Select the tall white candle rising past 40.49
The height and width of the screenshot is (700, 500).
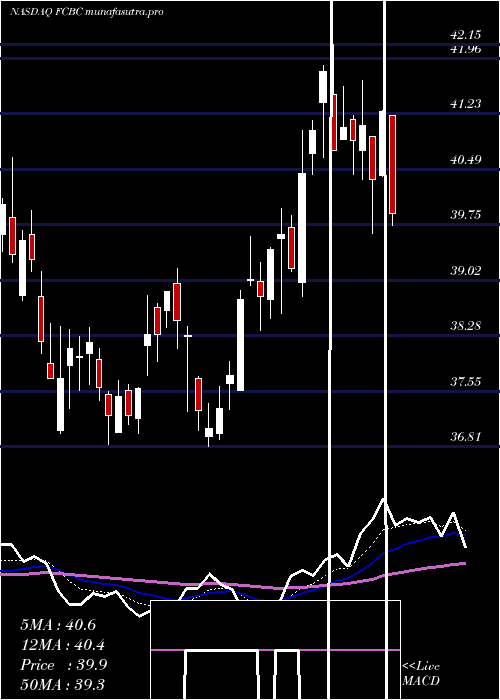(x=302, y=228)
